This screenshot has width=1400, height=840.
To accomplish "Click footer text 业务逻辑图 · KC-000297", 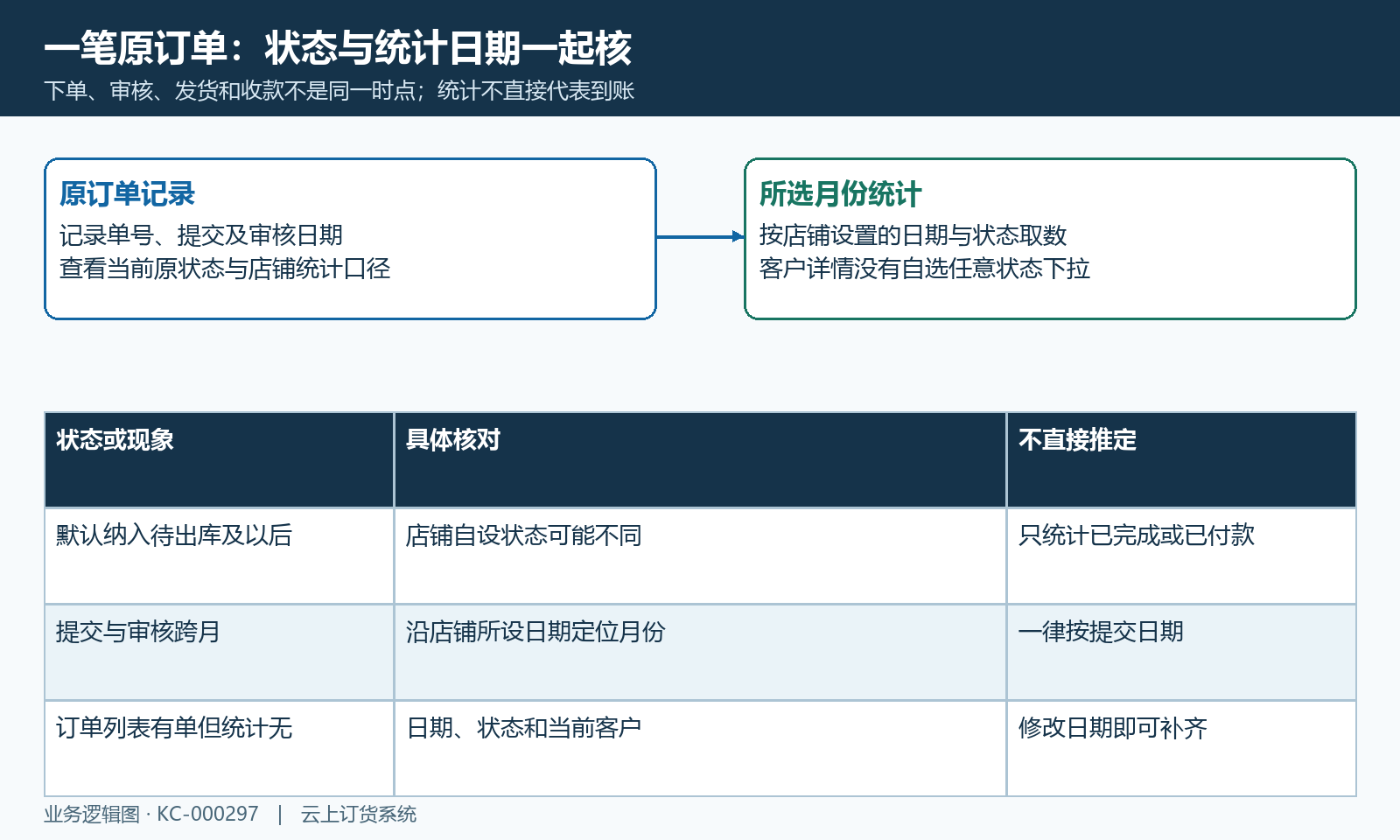I will tap(151, 815).
